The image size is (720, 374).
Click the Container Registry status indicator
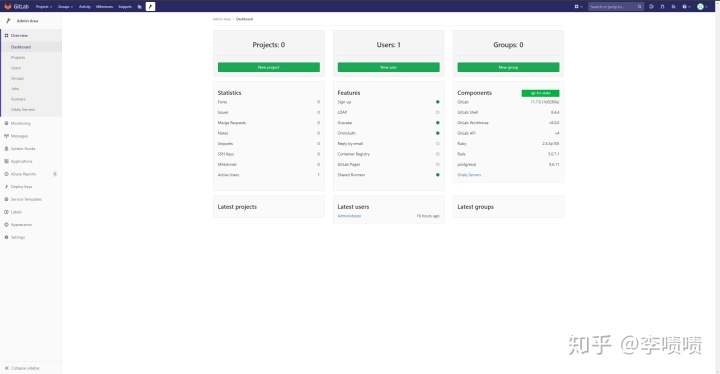(x=438, y=154)
